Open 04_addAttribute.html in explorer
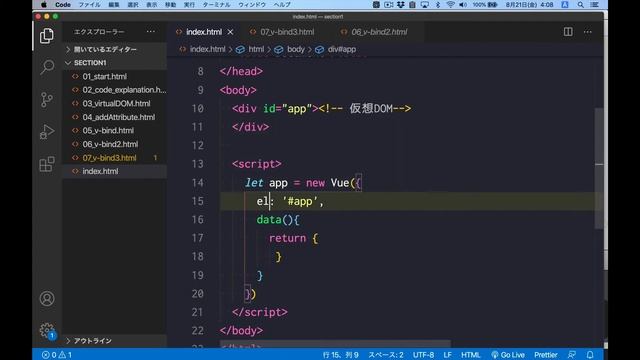 click(x=114, y=117)
